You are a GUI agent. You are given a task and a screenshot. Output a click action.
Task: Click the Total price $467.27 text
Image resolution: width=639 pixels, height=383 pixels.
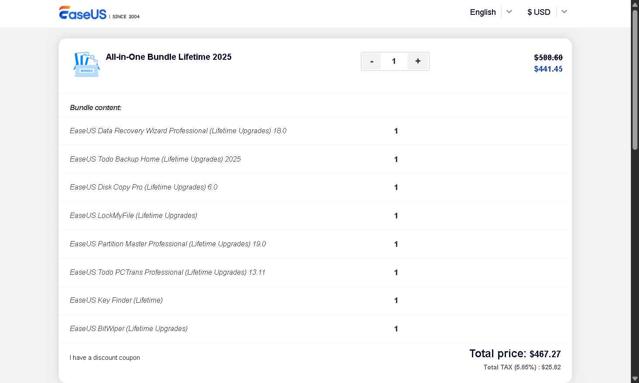pyautogui.click(x=515, y=353)
